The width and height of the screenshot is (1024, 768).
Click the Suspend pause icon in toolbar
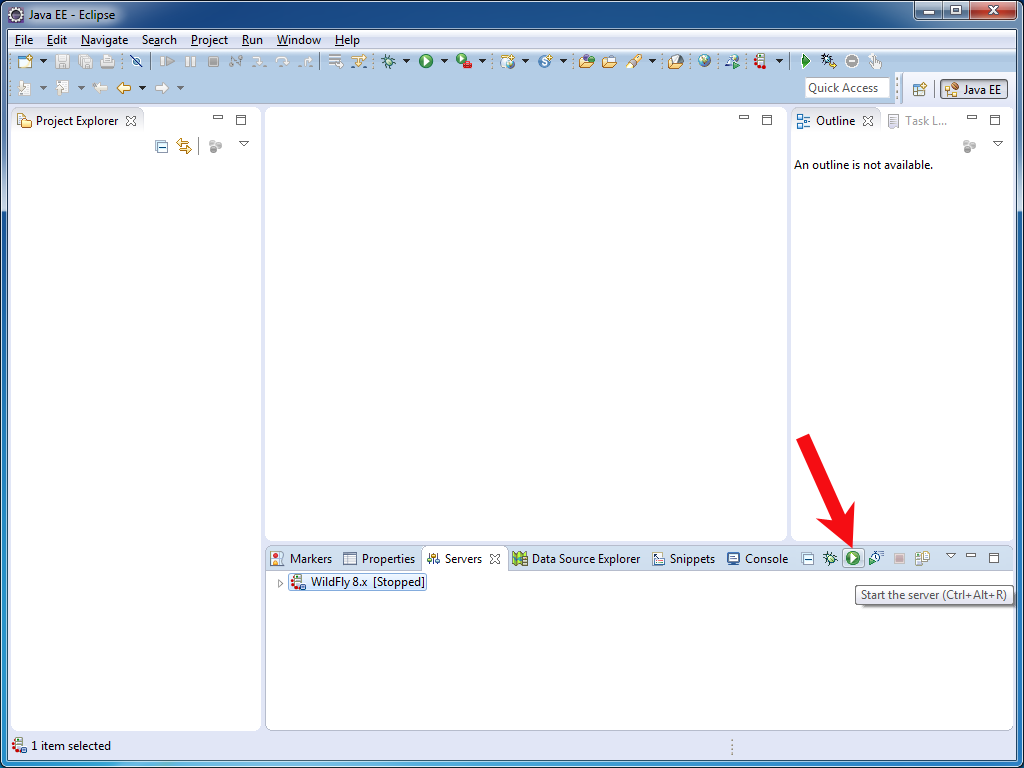[190, 61]
